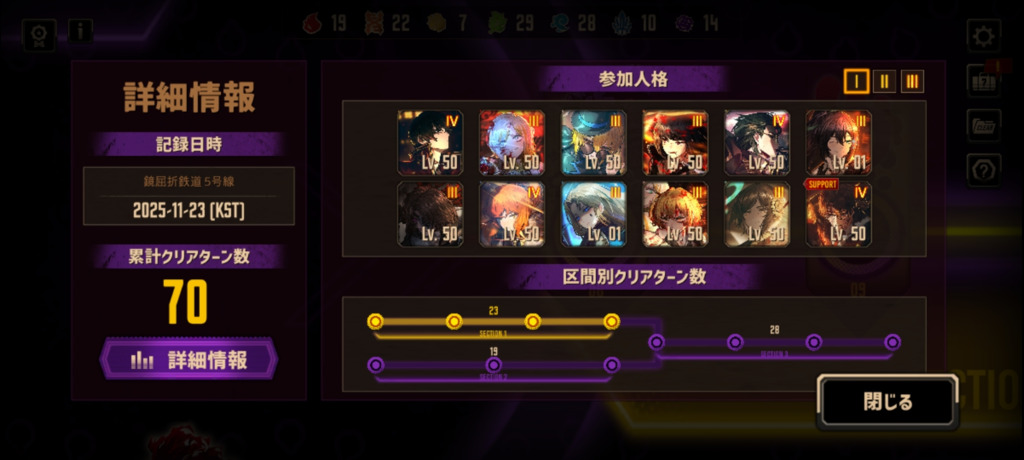Click the info 'i' icon at top left
The width and height of the screenshot is (1024, 460).
(x=80, y=31)
